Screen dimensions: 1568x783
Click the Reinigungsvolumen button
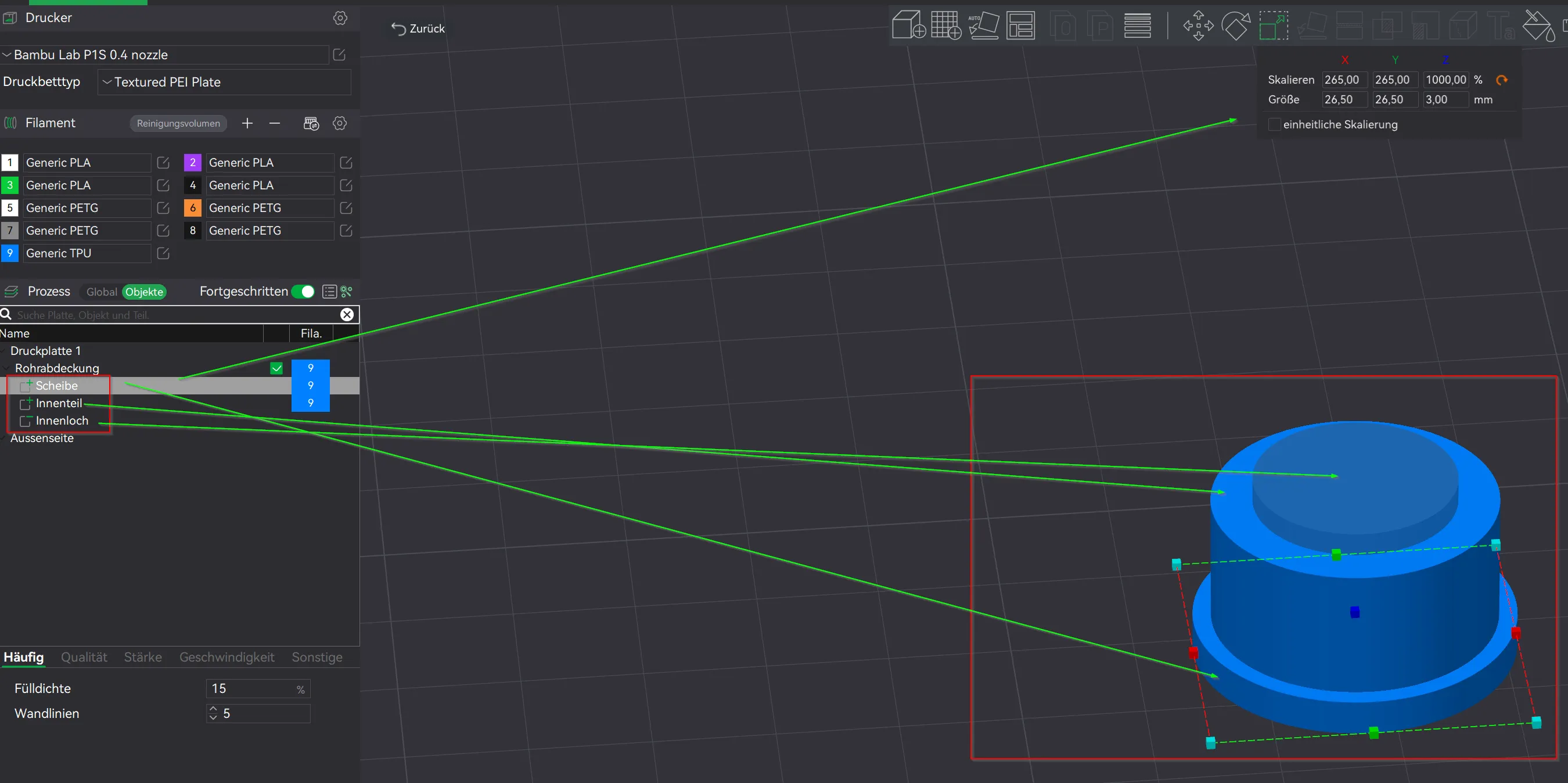point(178,123)
